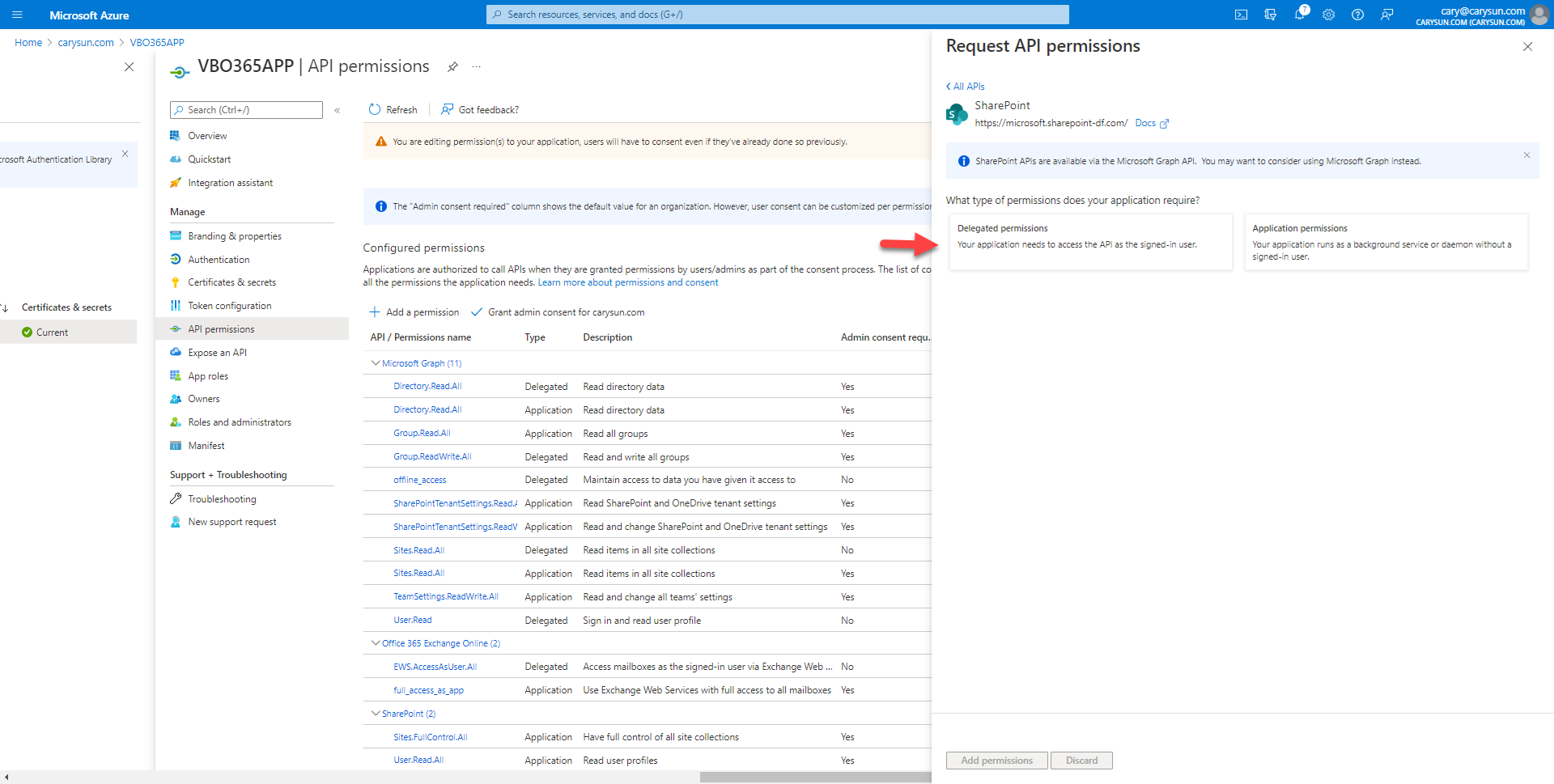Open the EWS.AccessAsUser.All permission
This screenshot has height=784, width=1554.
pyautogui.click(x=435, y=667)
